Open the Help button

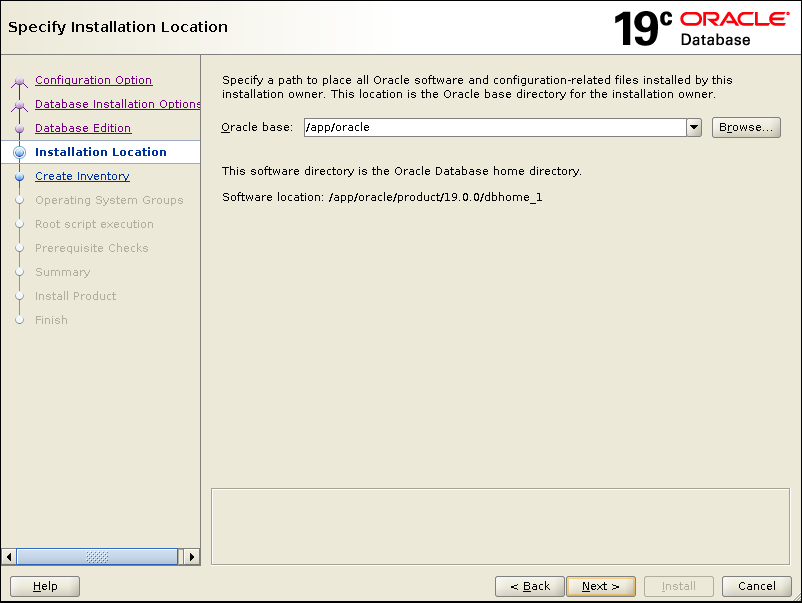[x=45, y=586]
